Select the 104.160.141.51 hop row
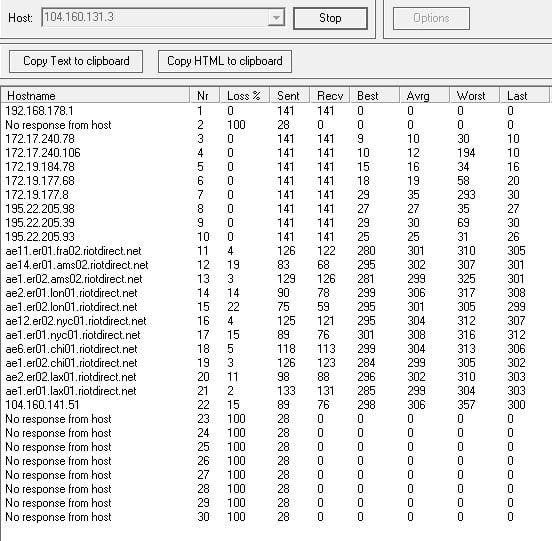 click(x=276, y=405)
